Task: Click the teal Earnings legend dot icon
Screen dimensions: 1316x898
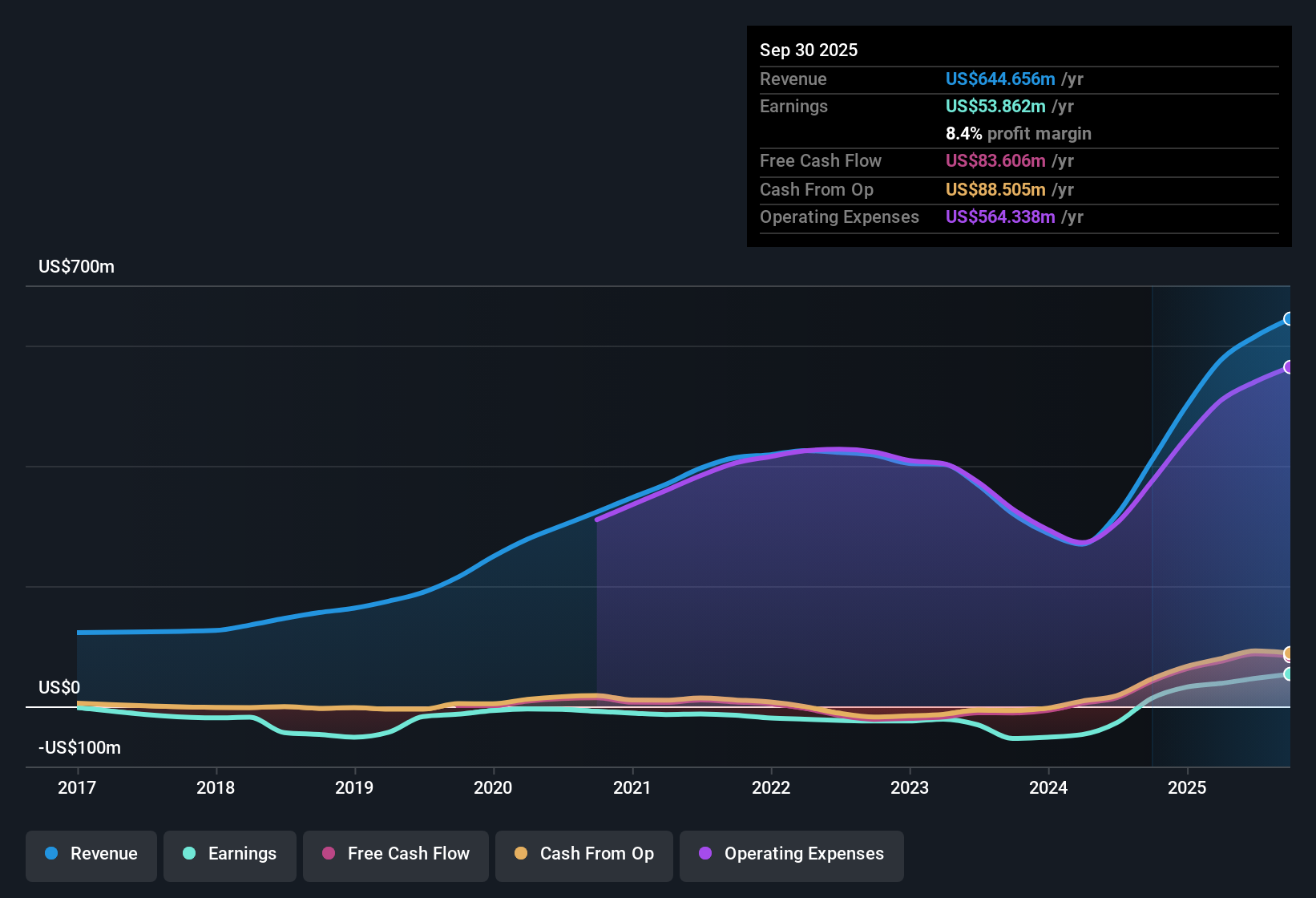Action: (x=189, y=855)
